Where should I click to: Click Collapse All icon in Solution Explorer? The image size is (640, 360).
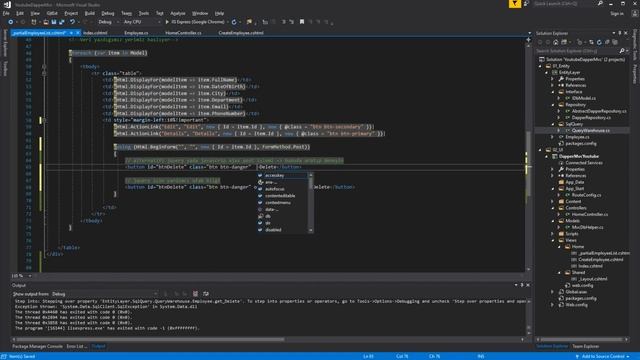tap(607, 42)
